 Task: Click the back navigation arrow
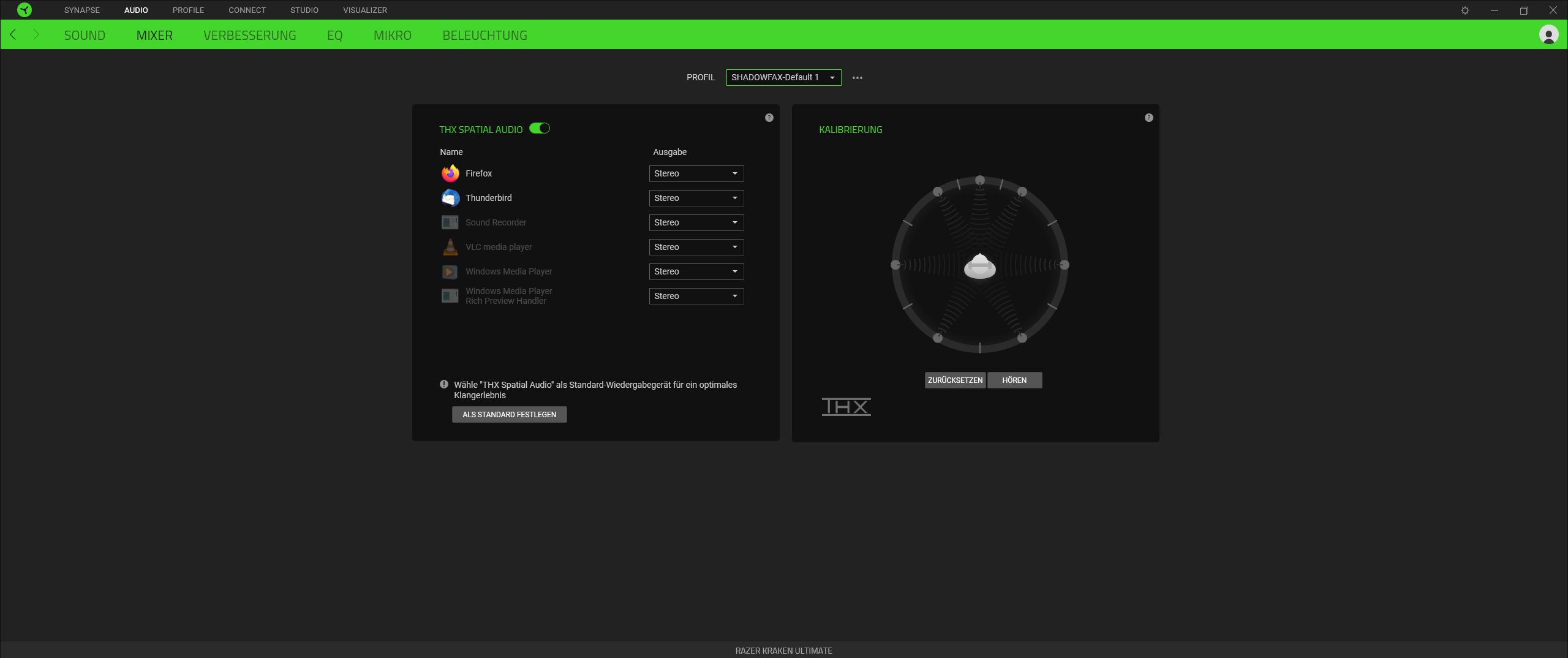click(x=13, y=35)
